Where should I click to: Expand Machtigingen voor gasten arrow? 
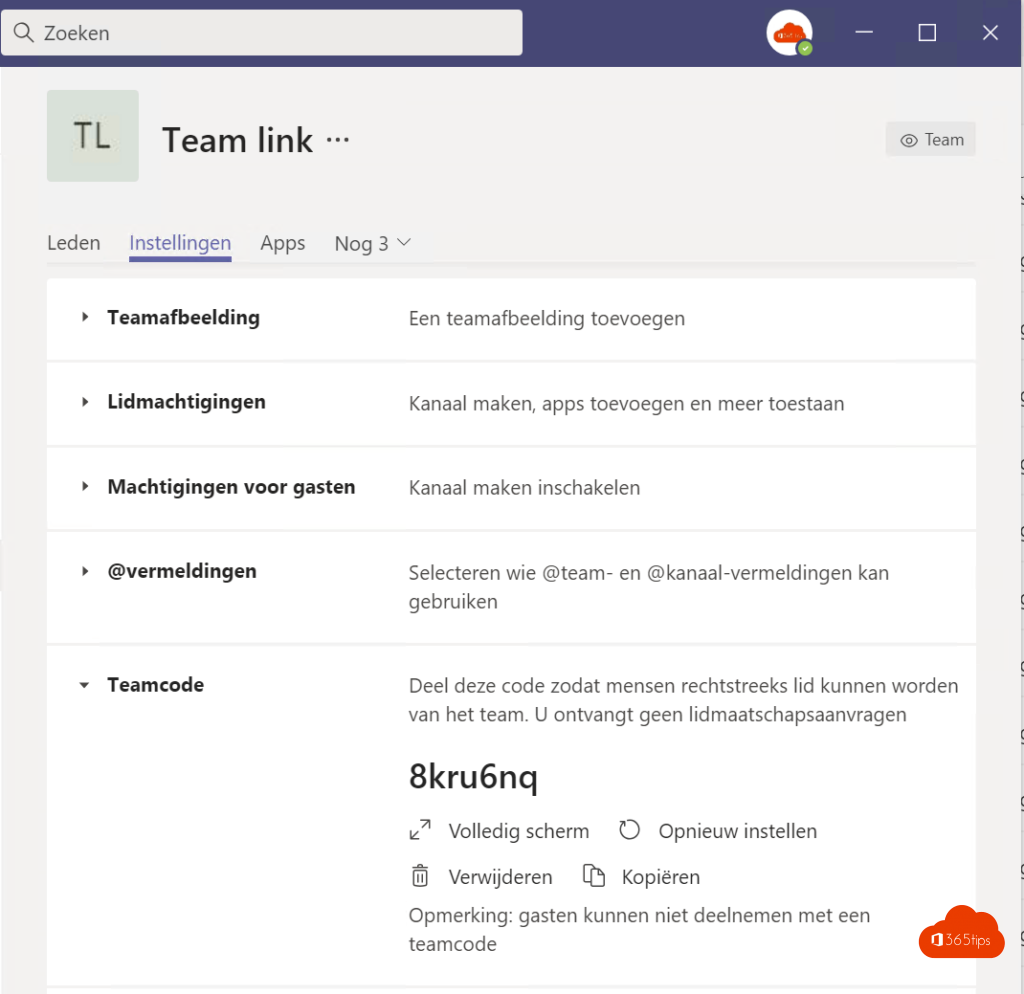tap(85, 486)
